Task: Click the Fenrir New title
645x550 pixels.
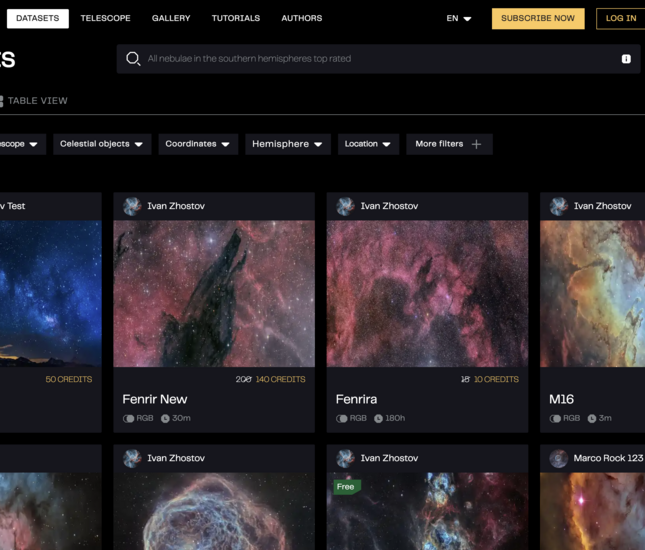Action: [x=155, y=399]
